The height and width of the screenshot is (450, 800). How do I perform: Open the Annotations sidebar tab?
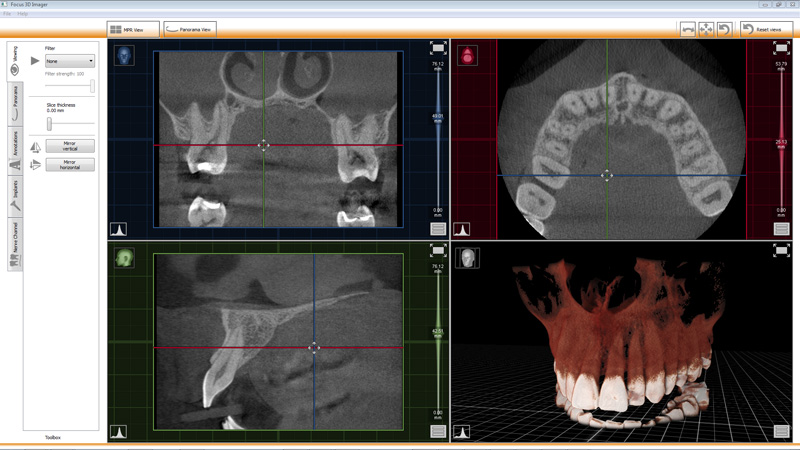pyautogui.click(x=15, y=148)
